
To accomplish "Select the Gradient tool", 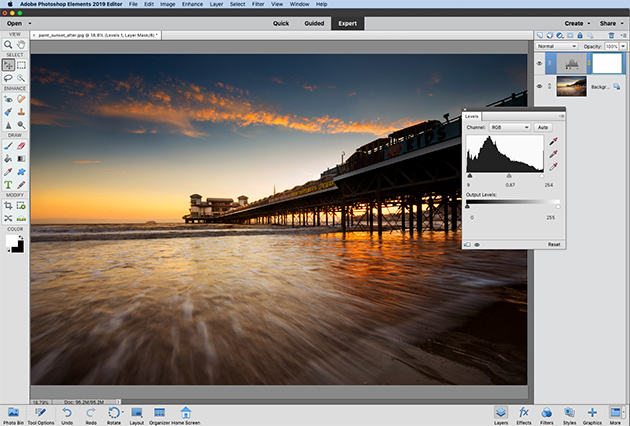I will 21,158.
